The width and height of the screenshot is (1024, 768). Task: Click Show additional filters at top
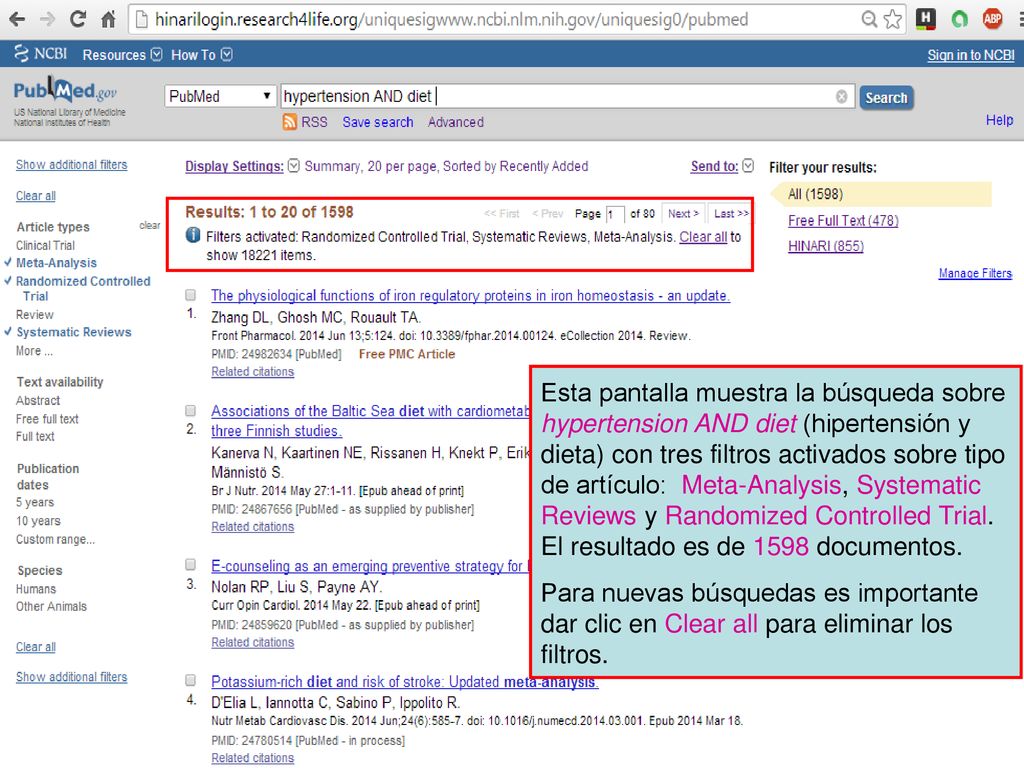point(71,165)
